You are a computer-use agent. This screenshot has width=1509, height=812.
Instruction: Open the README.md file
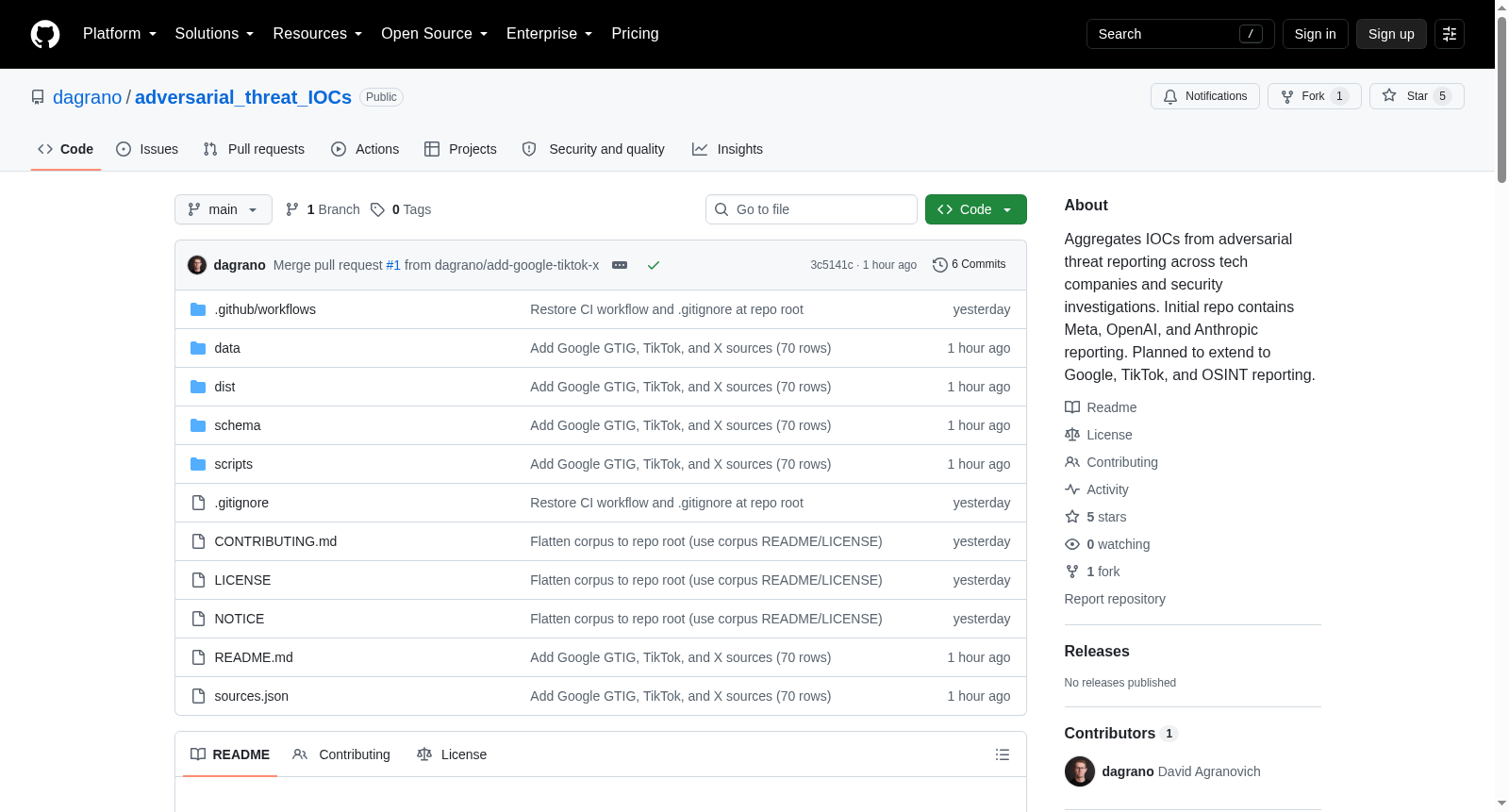[254, 657]
